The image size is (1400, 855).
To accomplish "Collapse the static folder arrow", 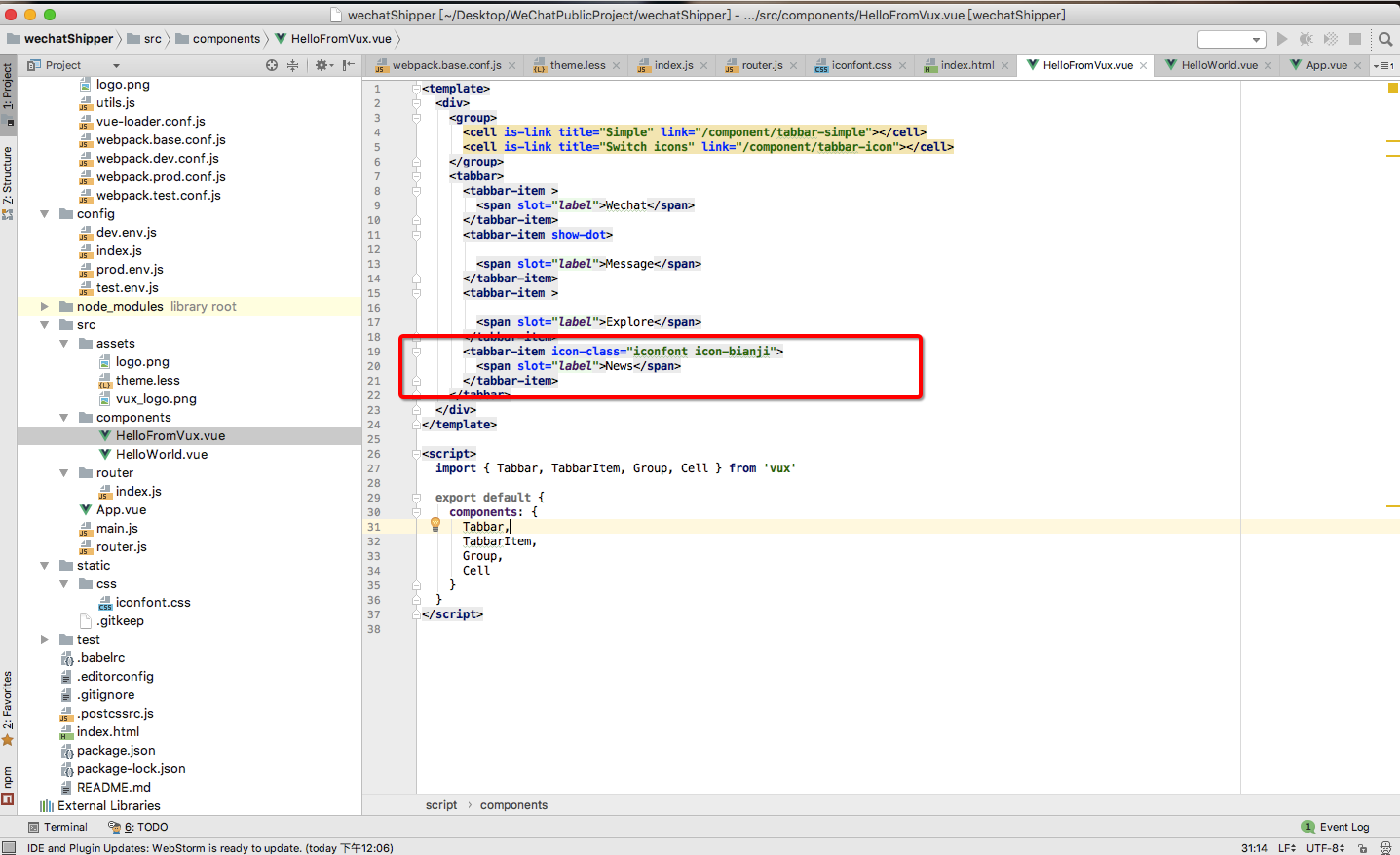I will [x=44, y=565].
